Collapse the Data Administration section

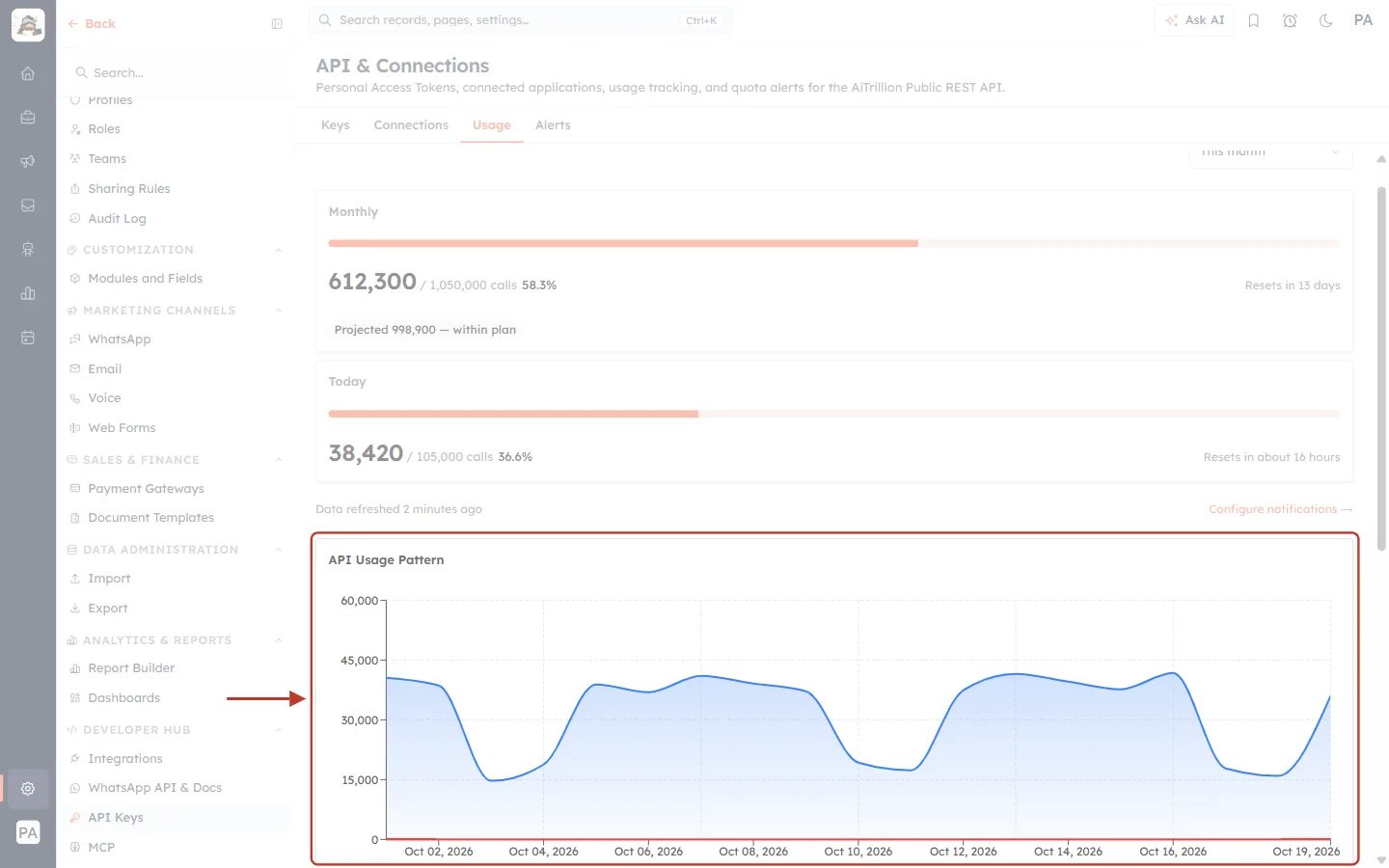pos(278,550)
